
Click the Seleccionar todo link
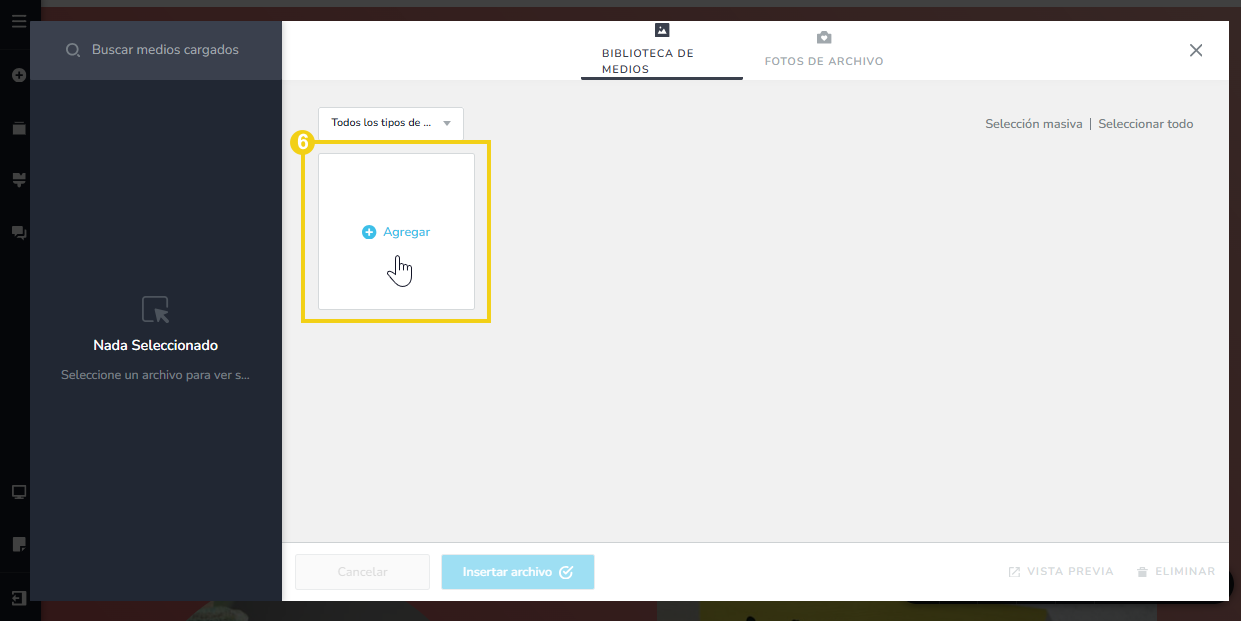coord(1145,124)
